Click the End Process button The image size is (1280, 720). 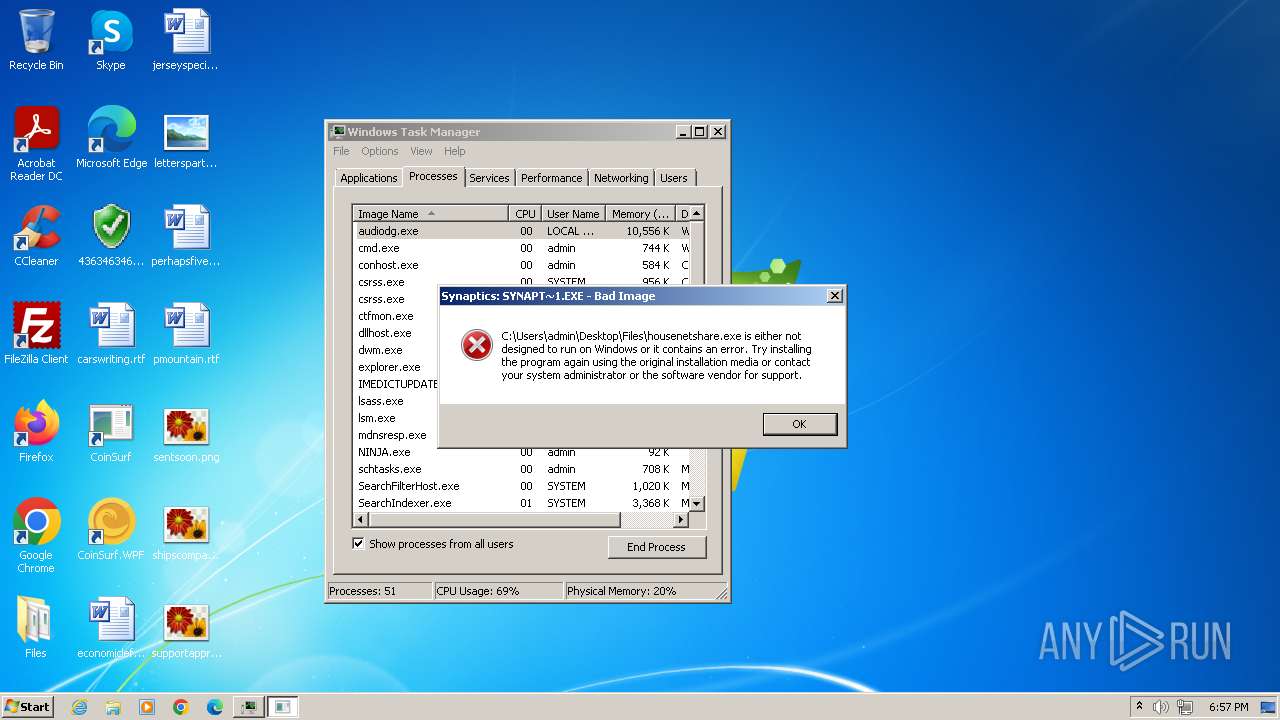(x=656, y=547)
